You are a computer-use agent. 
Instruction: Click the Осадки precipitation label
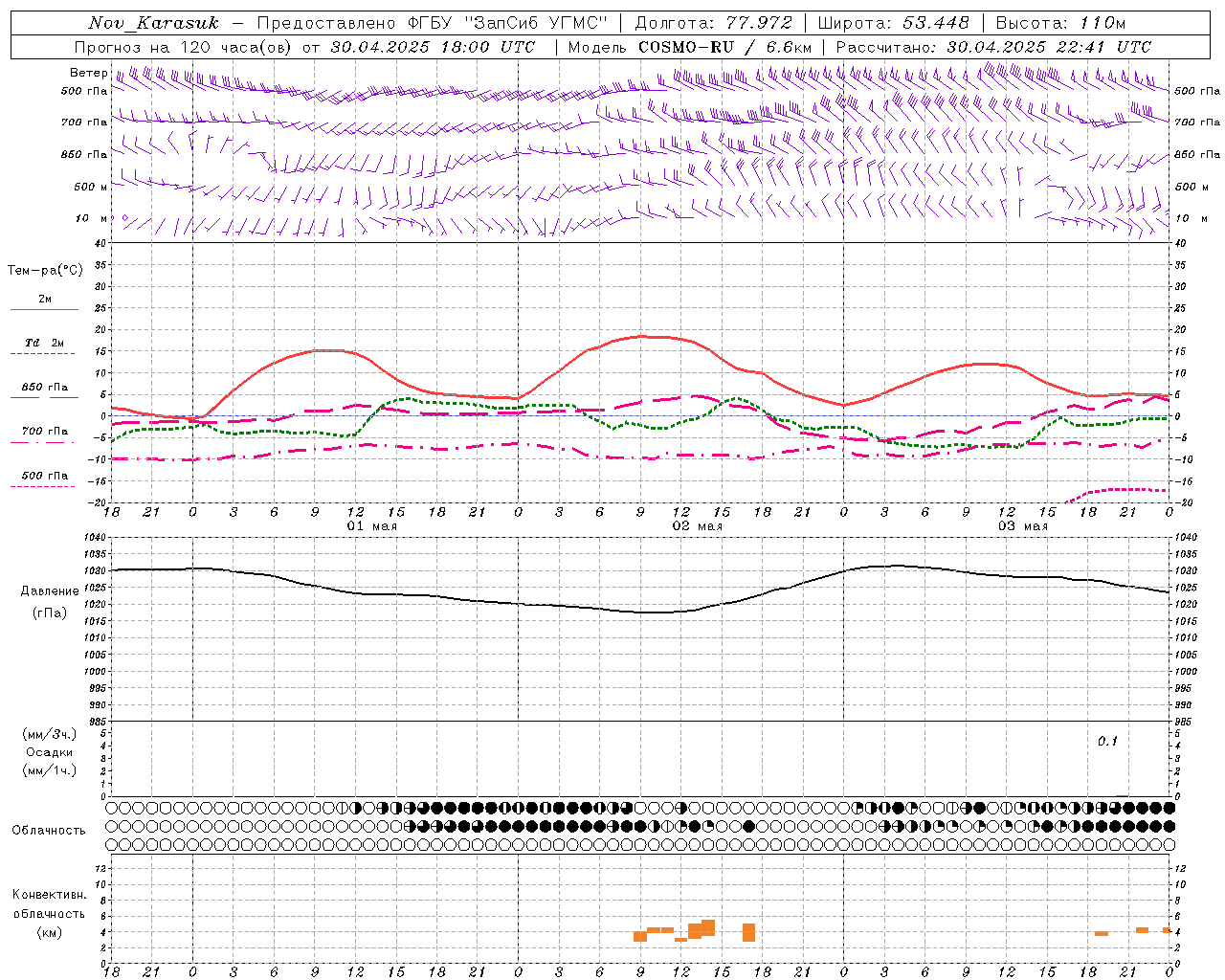tap(49, 752)
